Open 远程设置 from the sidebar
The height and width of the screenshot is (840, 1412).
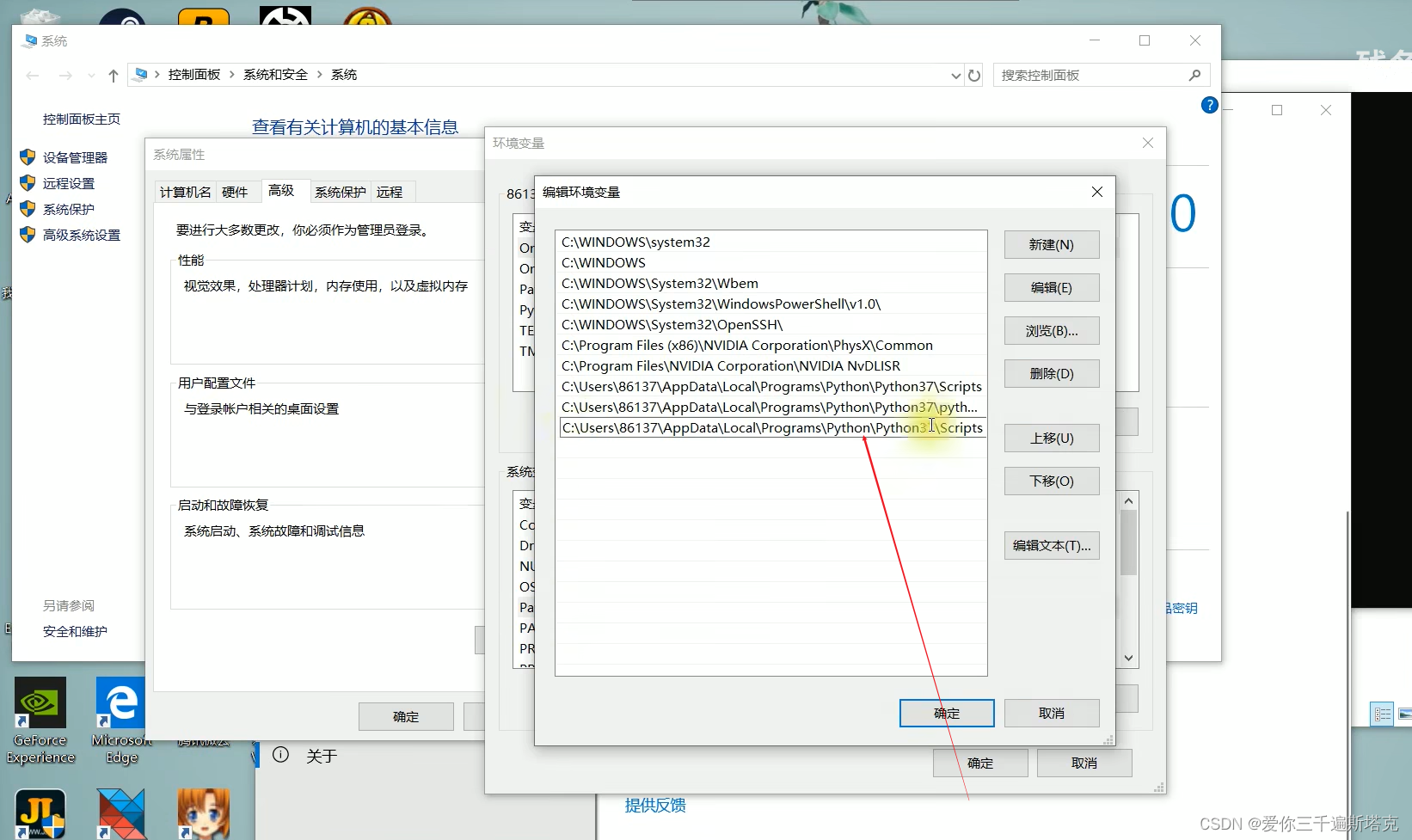point(68,182)
